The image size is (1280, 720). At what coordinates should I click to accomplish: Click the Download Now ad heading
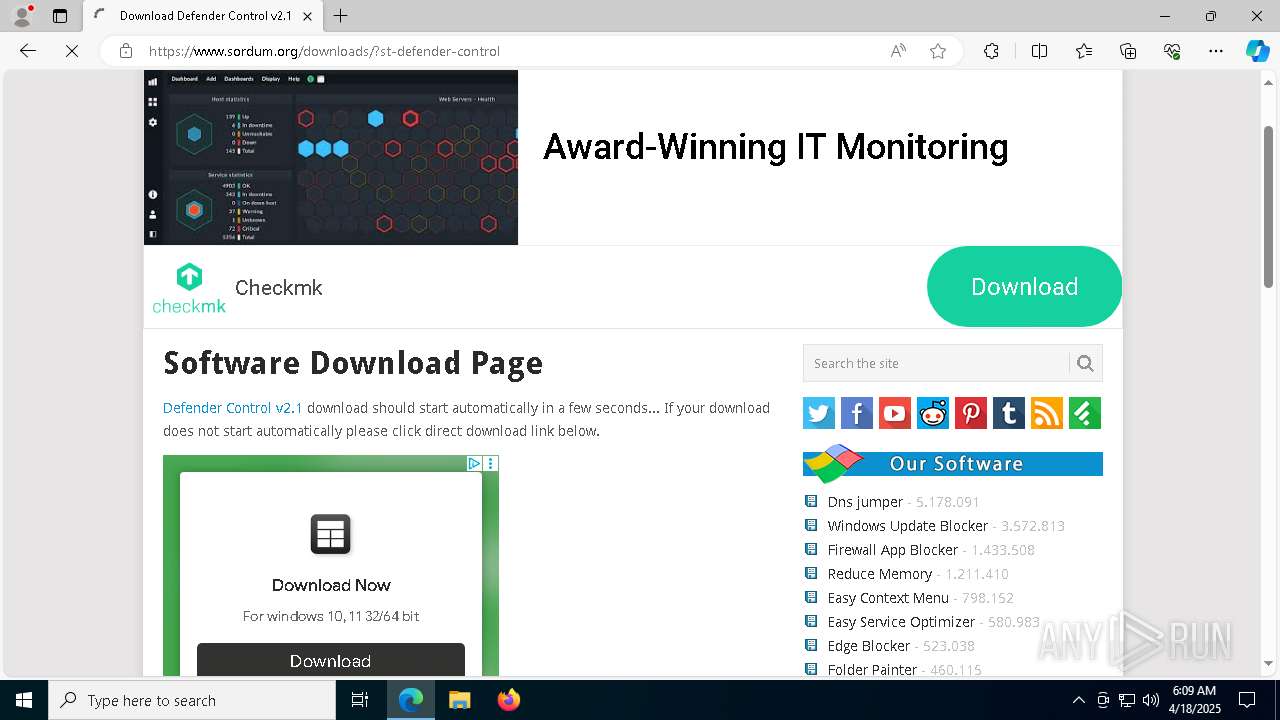[x=331, y=585]
